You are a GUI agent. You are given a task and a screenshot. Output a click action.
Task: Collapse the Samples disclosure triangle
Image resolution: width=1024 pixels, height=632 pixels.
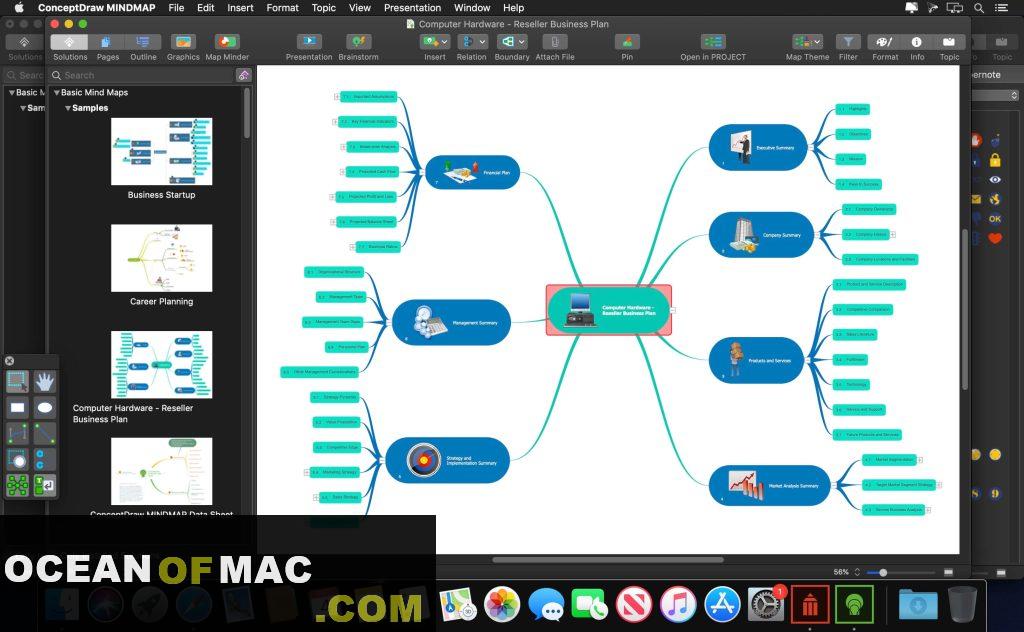[68, 108]
